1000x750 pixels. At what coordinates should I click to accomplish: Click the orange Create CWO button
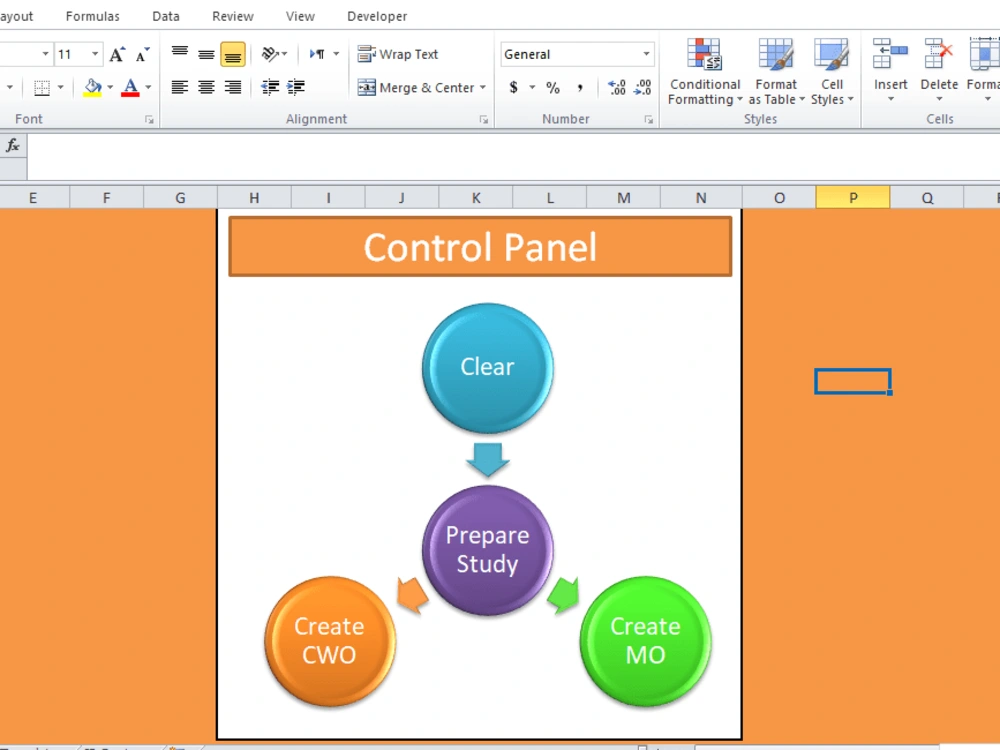coord(330,641)
